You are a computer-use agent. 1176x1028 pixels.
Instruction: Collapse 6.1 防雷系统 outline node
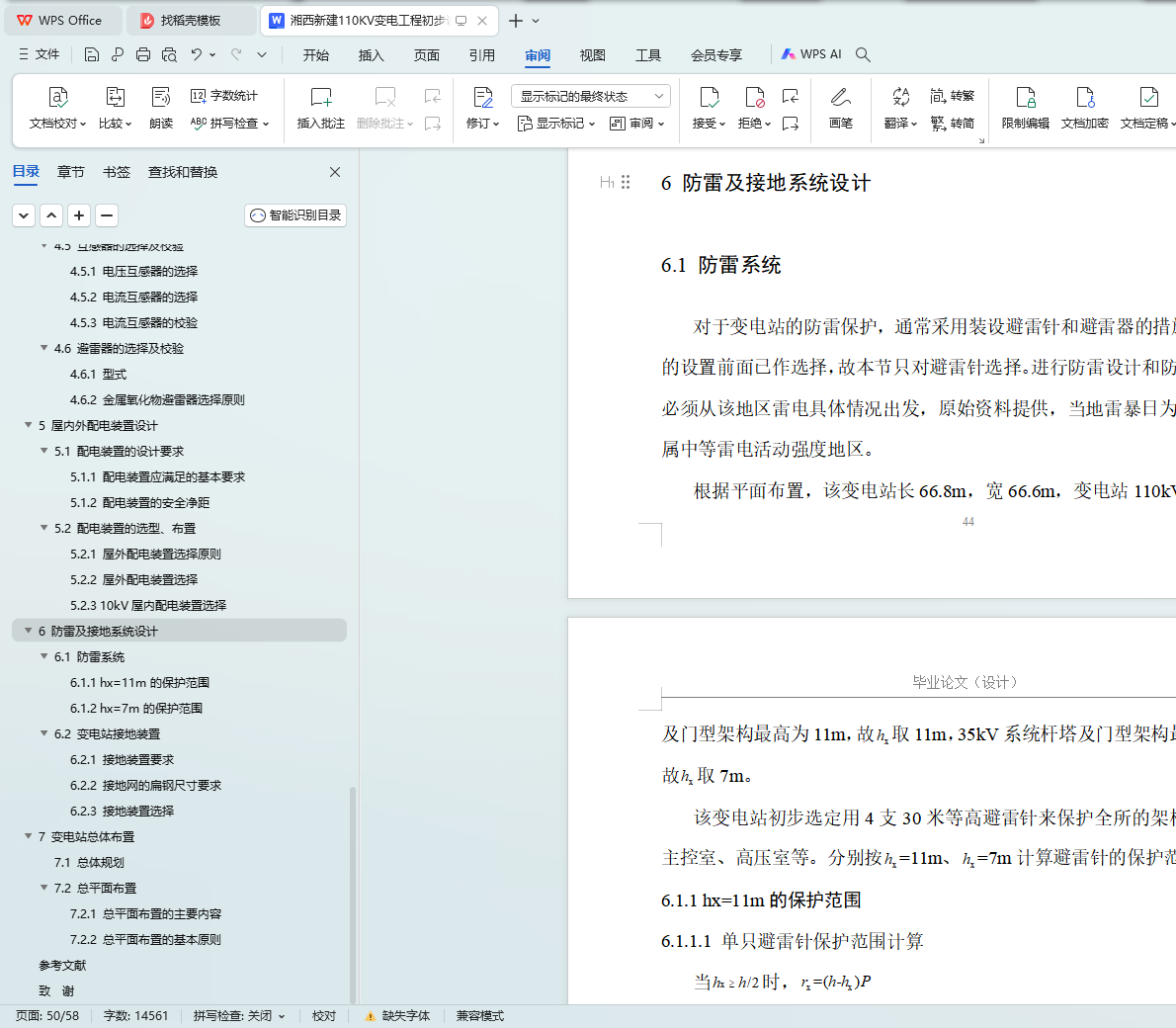tap(43, 656)
